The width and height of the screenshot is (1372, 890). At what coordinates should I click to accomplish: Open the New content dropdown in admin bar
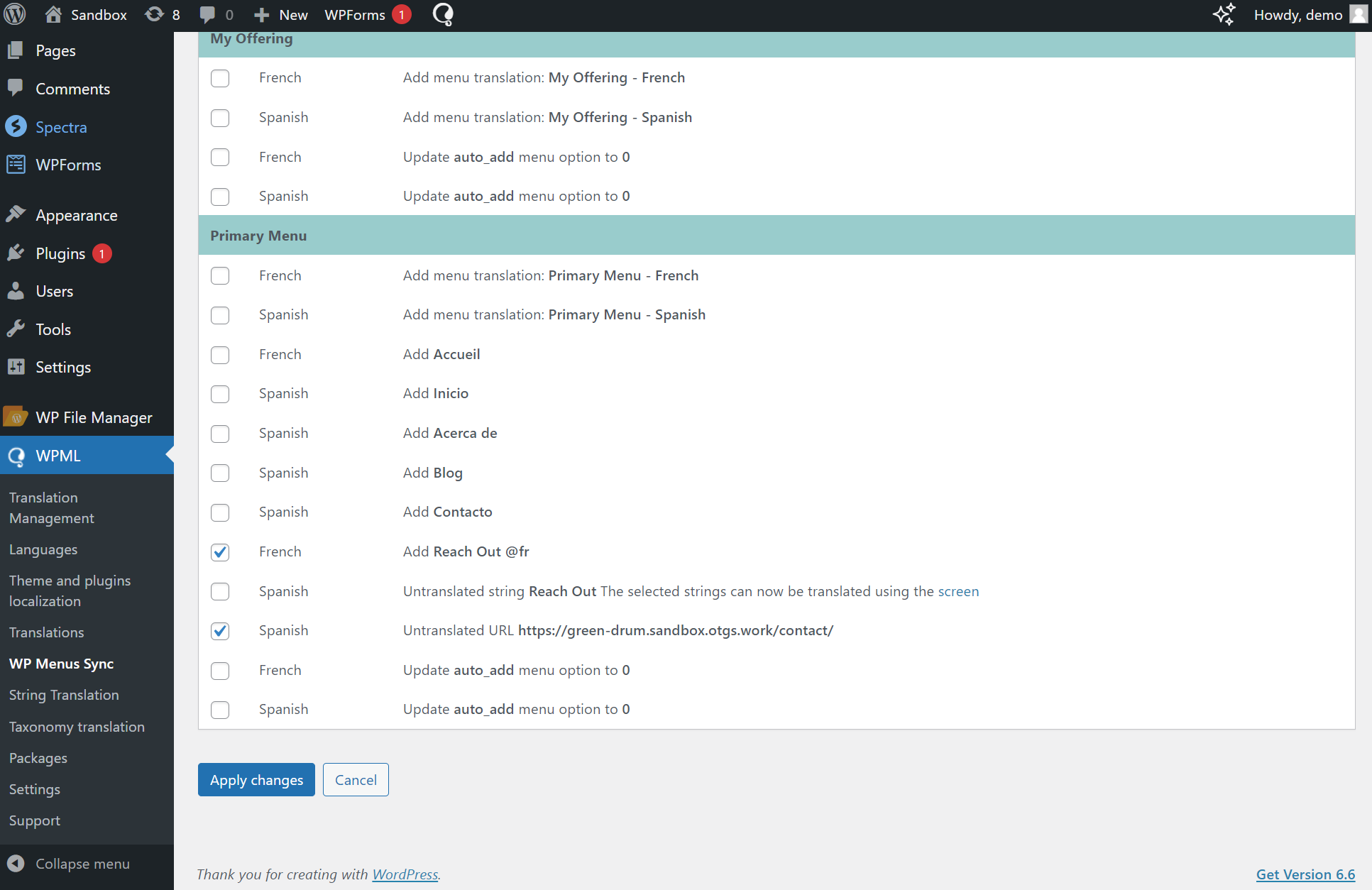[x=281, y=15]
